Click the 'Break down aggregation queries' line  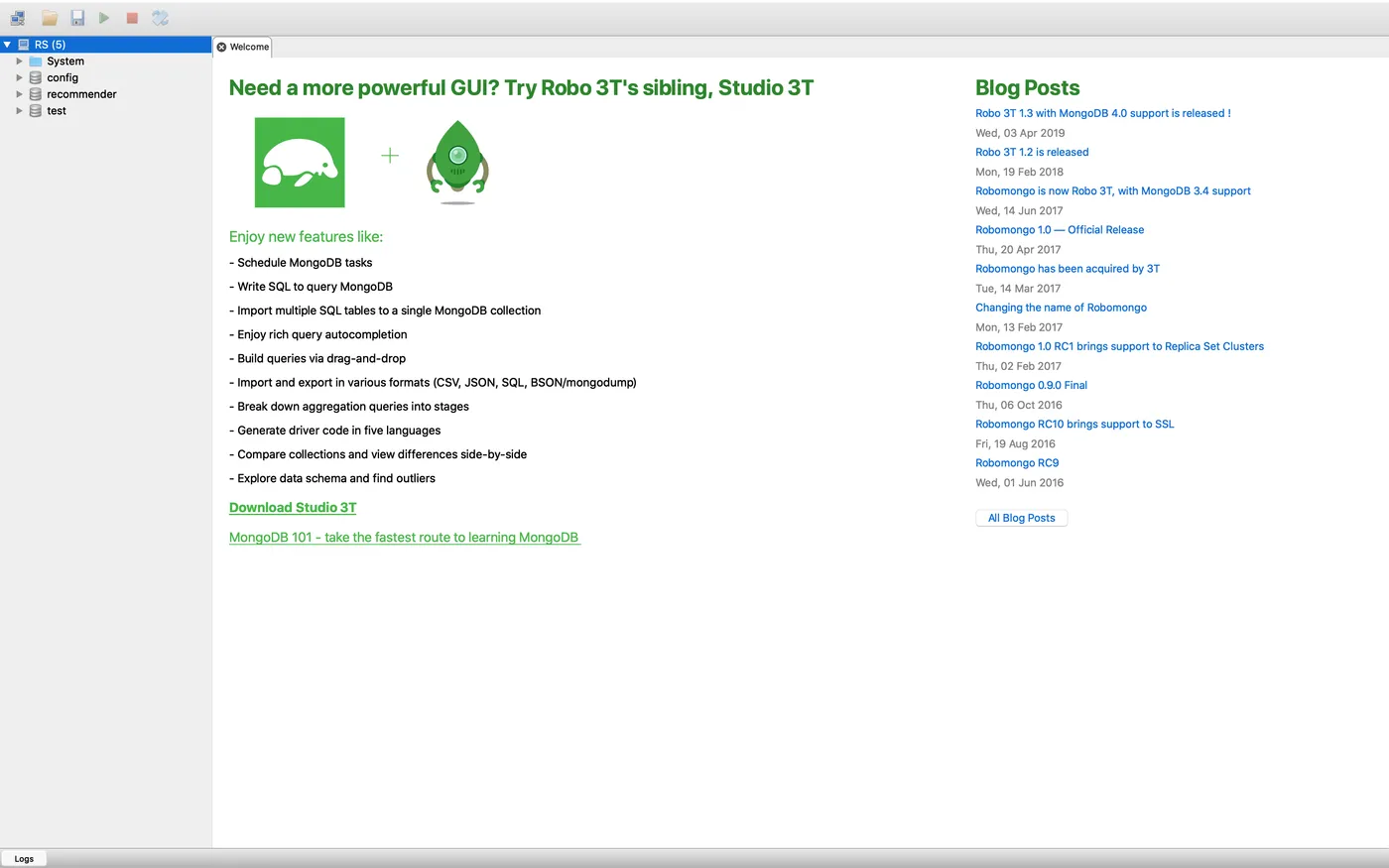[349, 406]
